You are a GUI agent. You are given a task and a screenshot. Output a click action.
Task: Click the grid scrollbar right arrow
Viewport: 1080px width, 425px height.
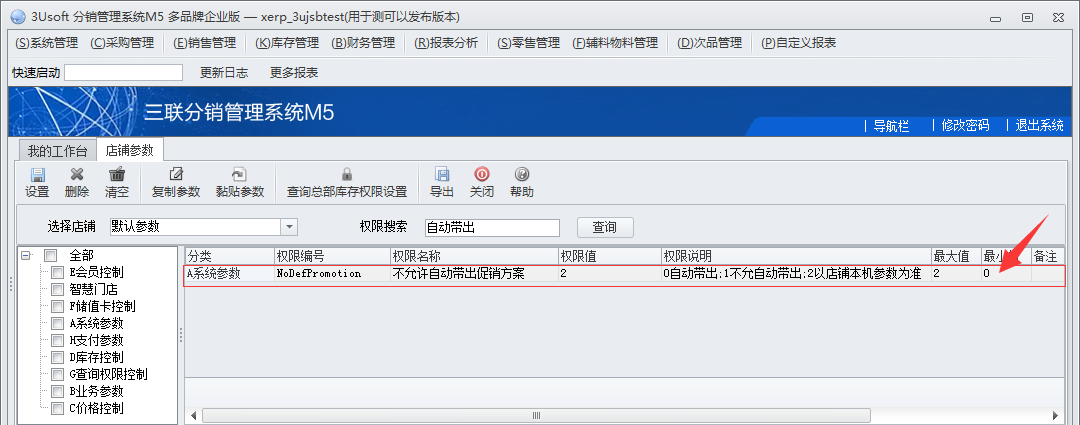click(1055, 415)
